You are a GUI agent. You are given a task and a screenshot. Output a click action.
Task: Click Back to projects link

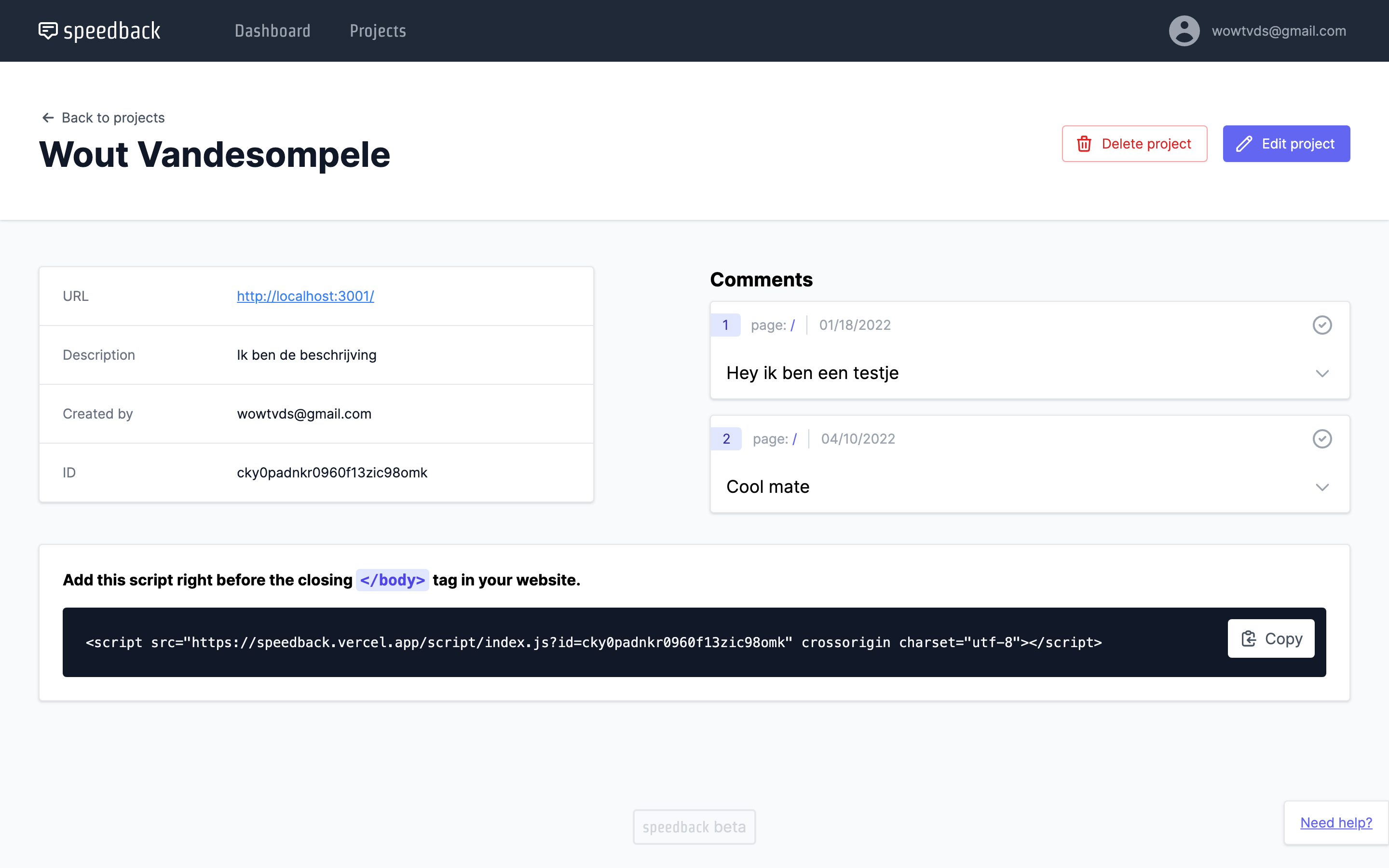tap(113, 118)
